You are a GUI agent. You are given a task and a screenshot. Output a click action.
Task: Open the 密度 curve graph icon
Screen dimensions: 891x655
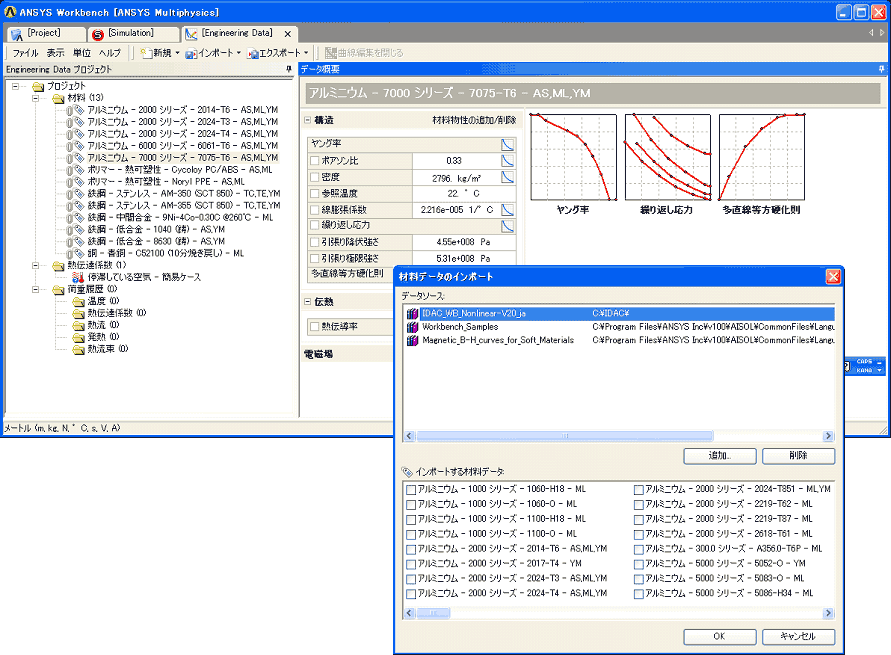tap(507, 177)
